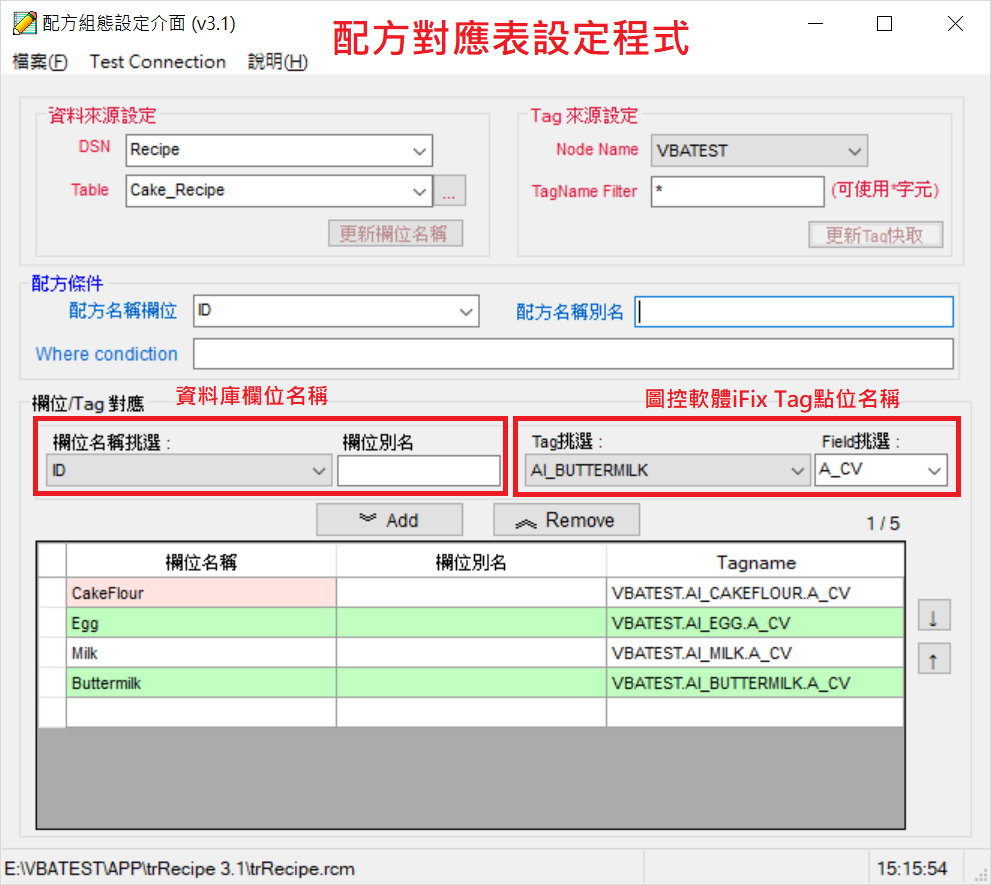Expand the Field挑選 A_CV dropdown

click(934, 470)
